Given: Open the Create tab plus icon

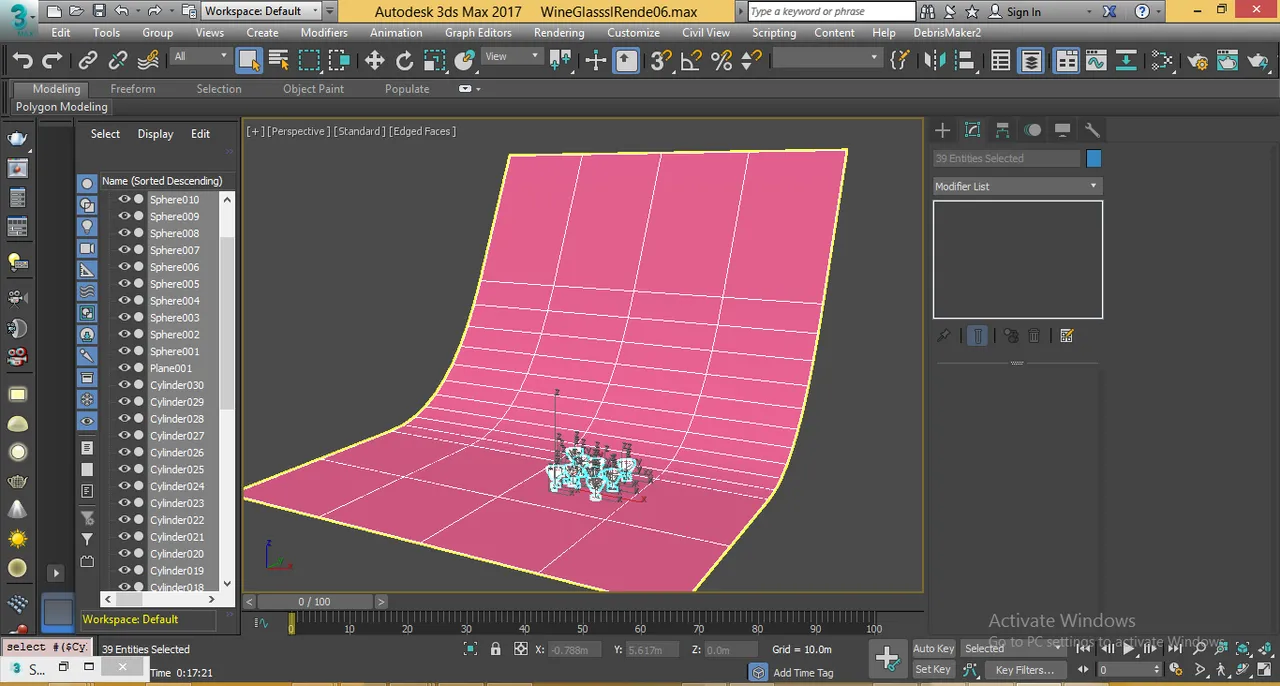Looking at the screenshot, I should pyautogui.click(x=942, y=130).
